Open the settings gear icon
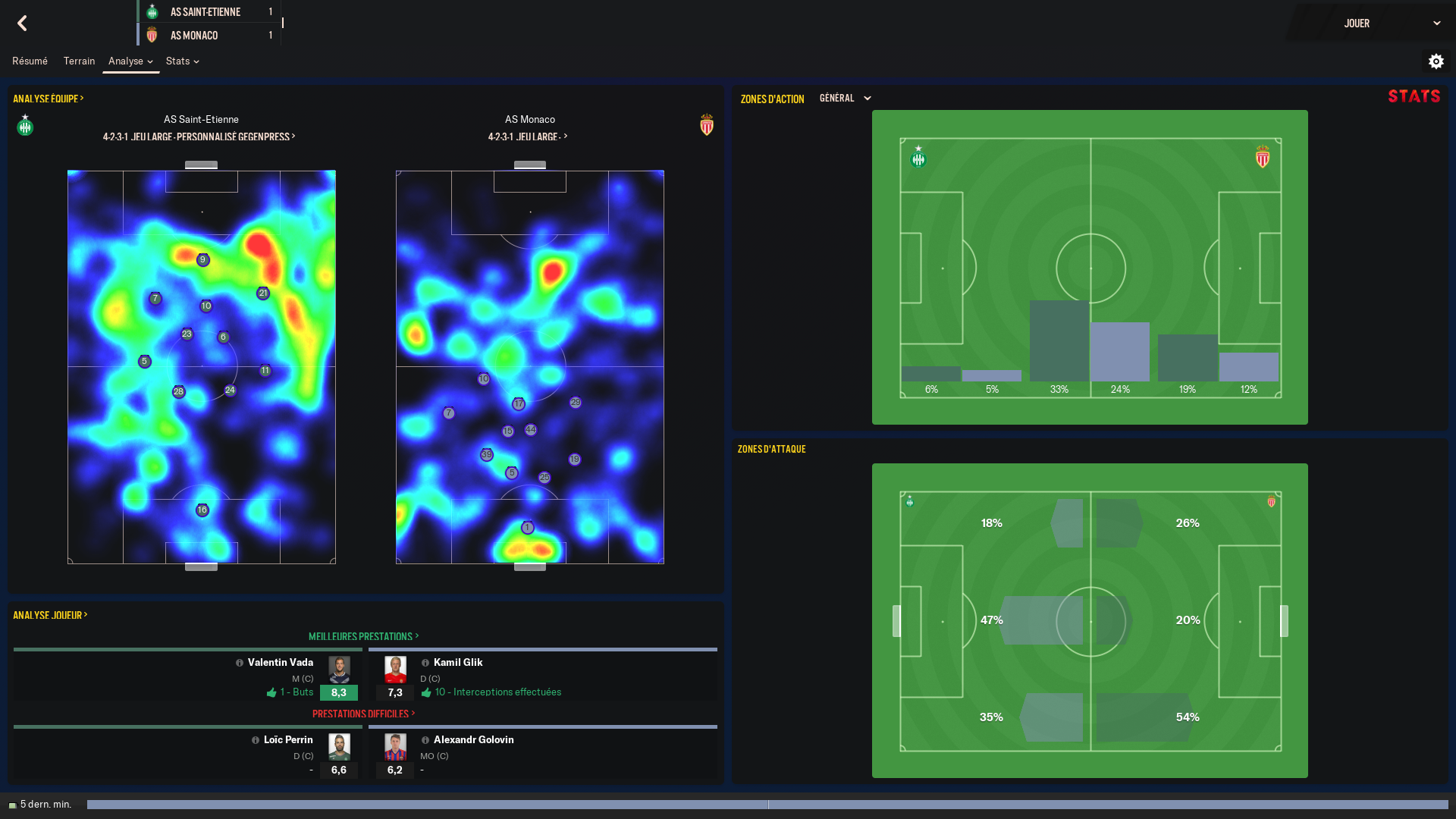Viewport: 1456px width, 819px height. click(x=1436, y=61)
